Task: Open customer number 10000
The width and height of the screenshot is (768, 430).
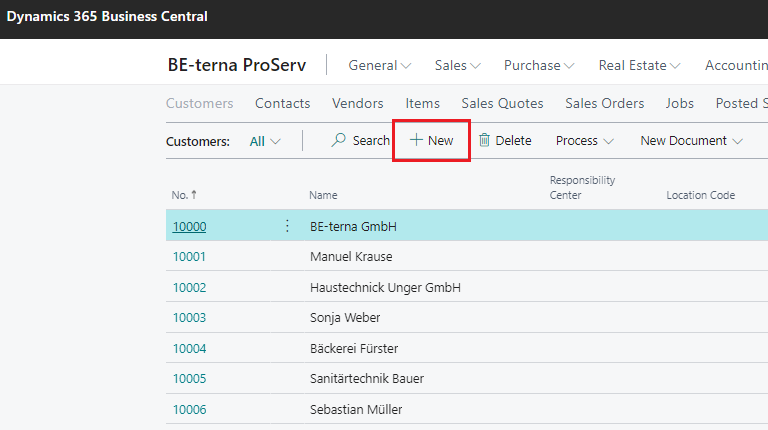Action: pyautogui.click(x=189, y=226)
